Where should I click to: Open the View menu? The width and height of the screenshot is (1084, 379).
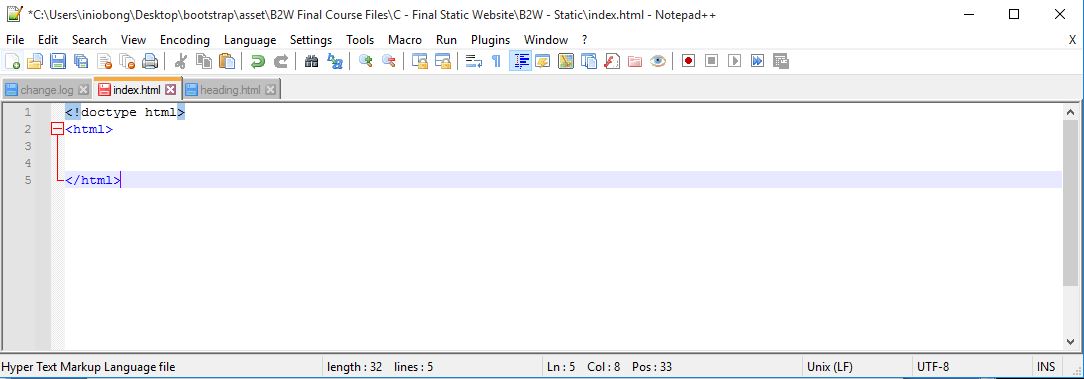point(133,40)
